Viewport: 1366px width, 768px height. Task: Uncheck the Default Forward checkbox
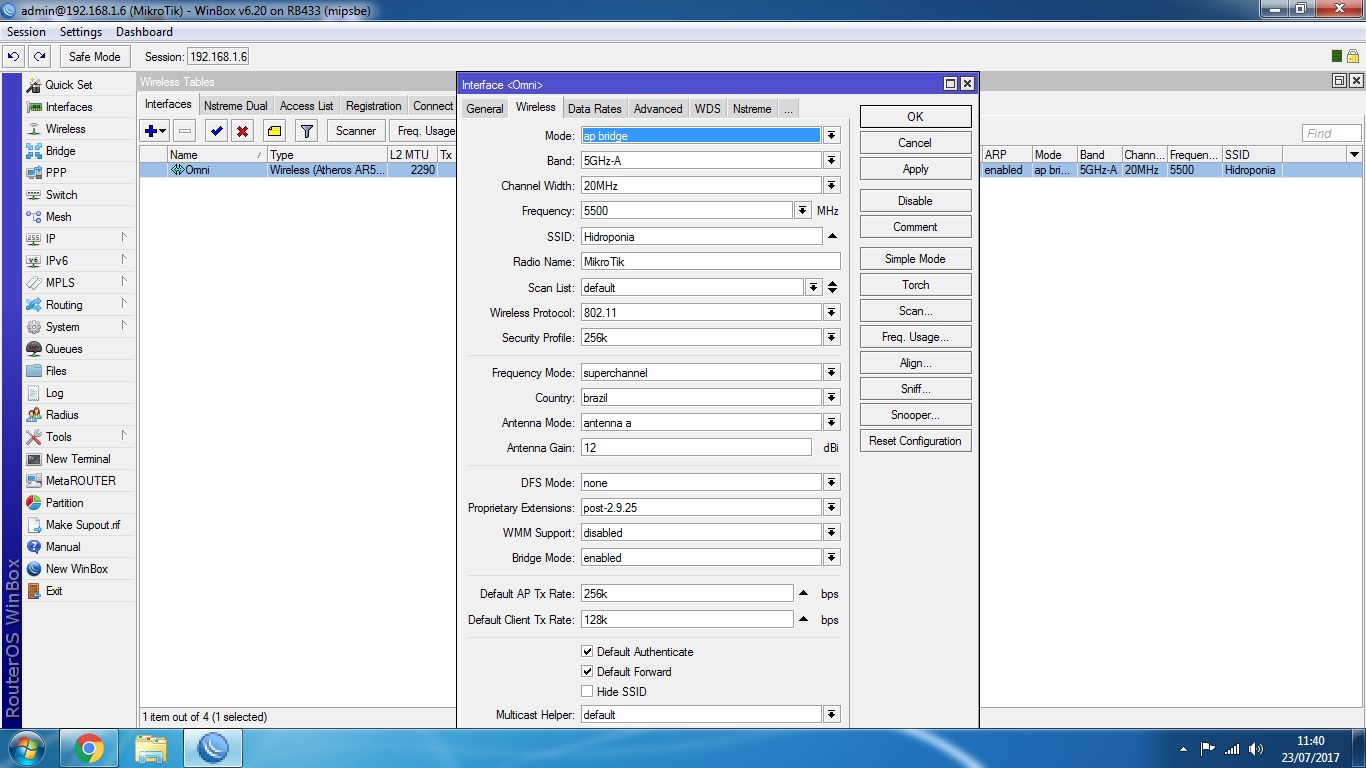coord(587,672)
